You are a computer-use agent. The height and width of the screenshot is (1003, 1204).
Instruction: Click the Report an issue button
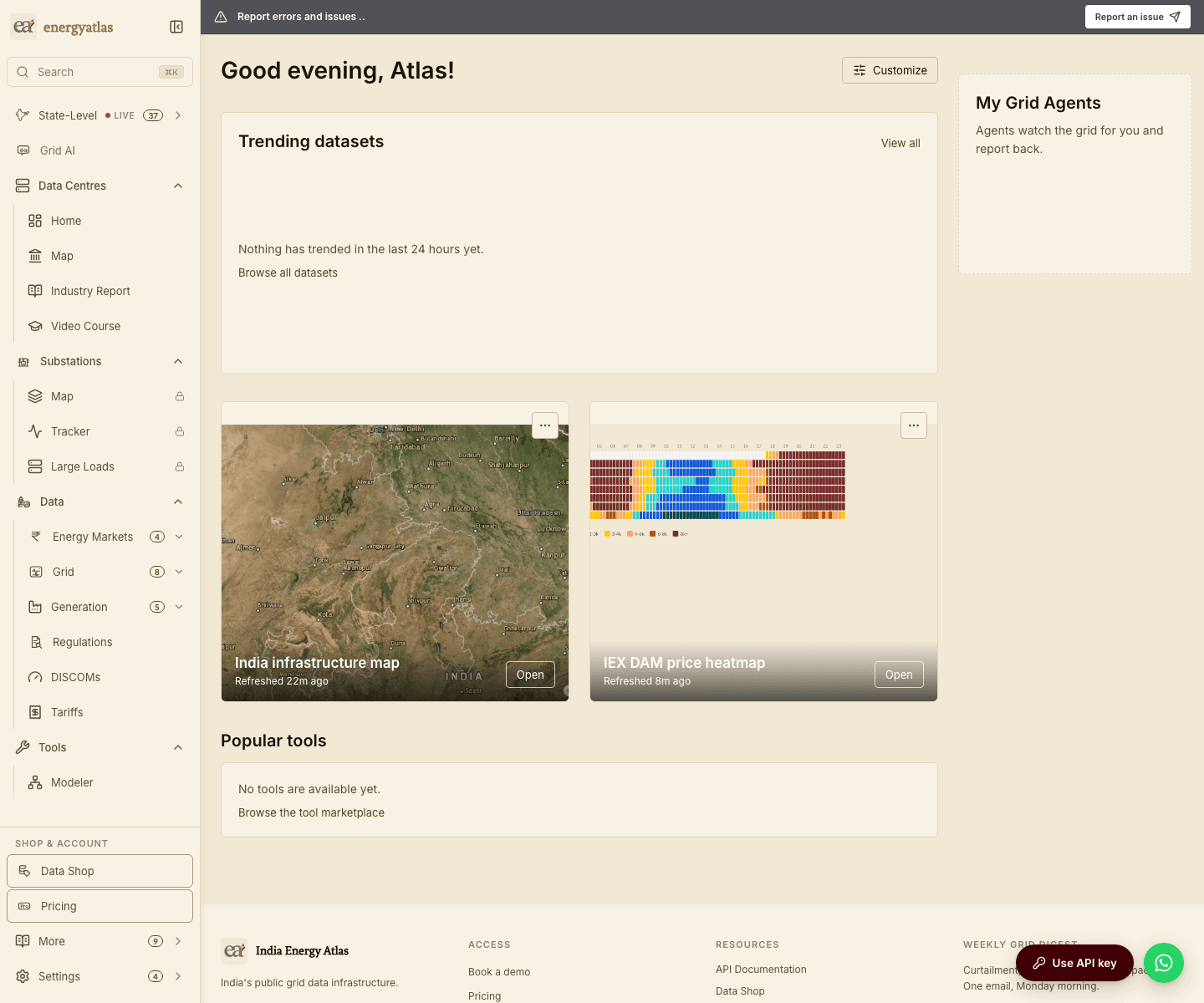click(1137, 17)
